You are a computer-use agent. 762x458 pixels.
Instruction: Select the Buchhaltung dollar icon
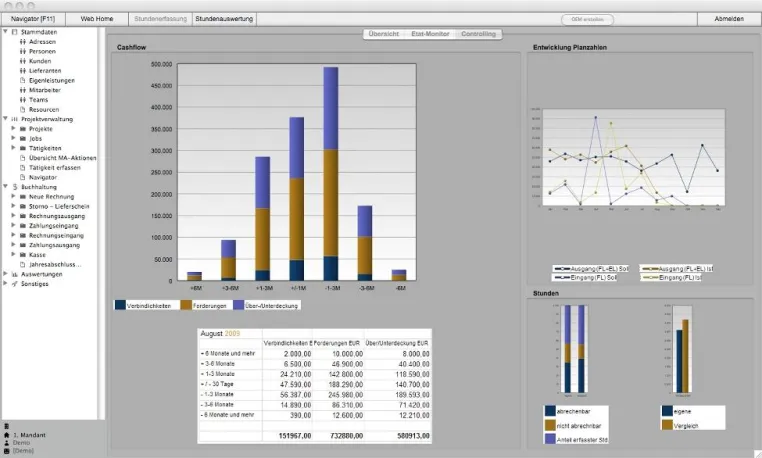point(15,187)
